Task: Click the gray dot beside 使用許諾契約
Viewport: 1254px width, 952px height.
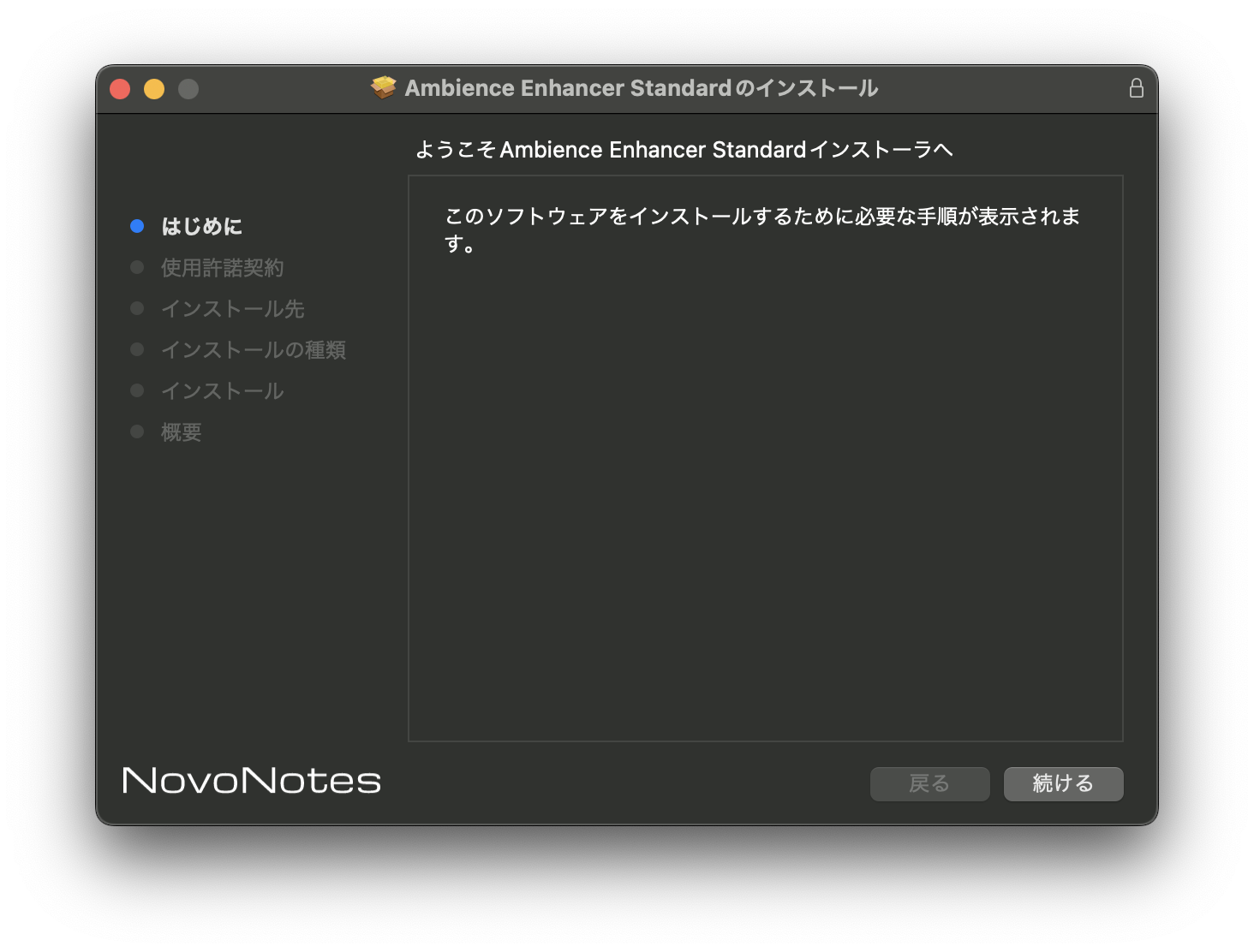Action: (x=137, y=266)
